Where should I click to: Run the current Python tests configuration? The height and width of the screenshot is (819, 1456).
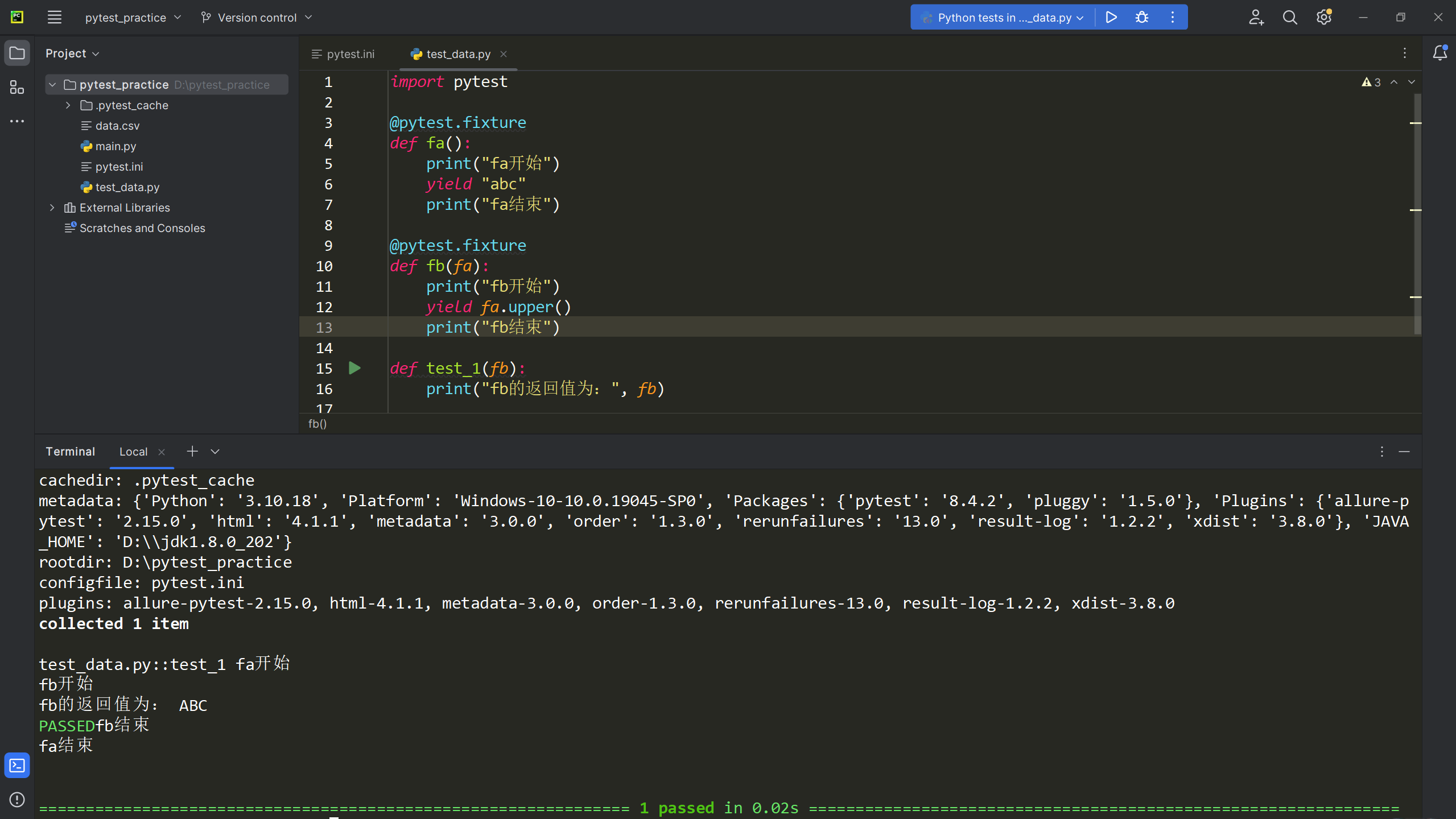pos(1111,17)
